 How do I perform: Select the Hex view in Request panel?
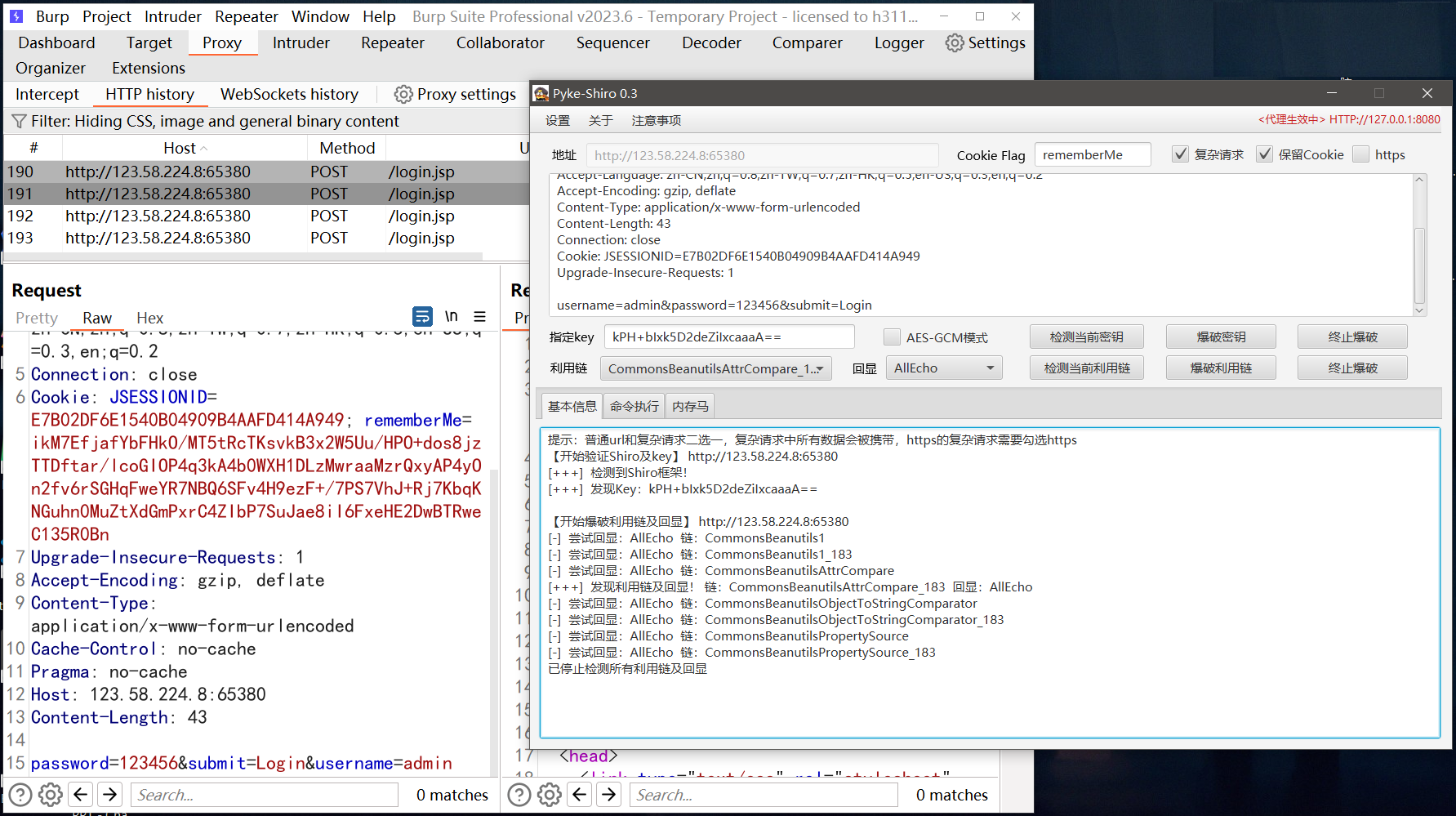(149, 318)
